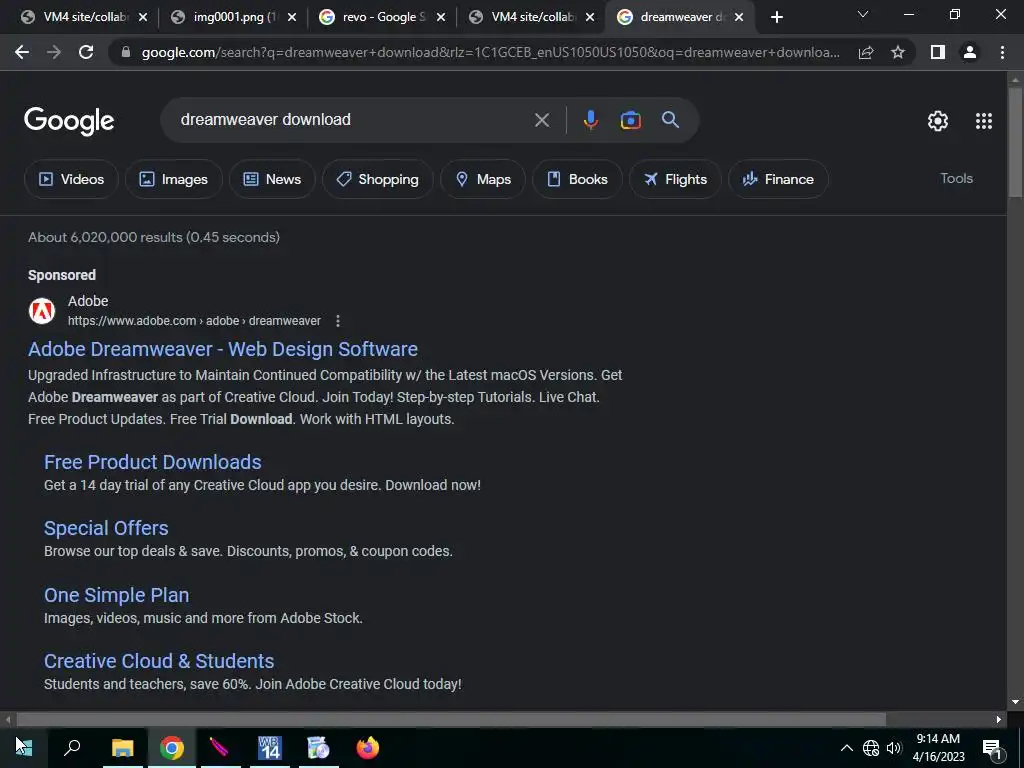Click the forward navigation arrow
This screenshot has width=1024, height=768.
point(54,52)
